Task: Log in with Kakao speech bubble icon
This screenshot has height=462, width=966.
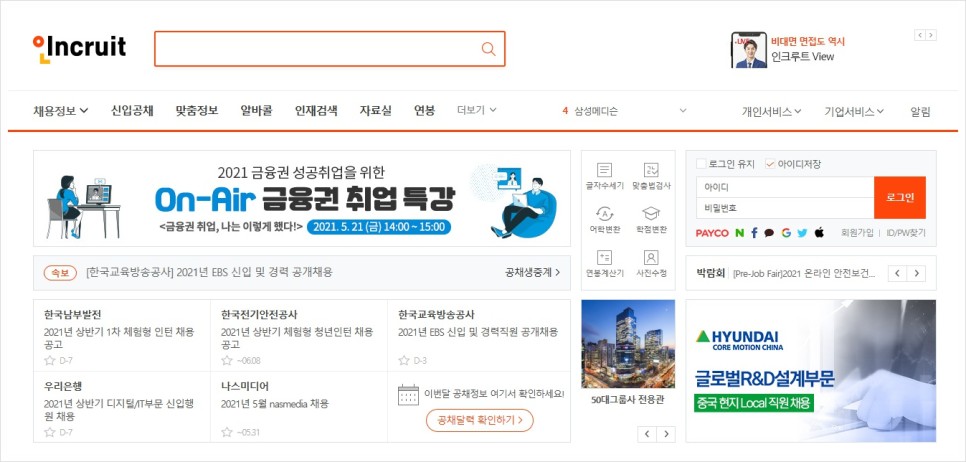Action: (769, 233)
